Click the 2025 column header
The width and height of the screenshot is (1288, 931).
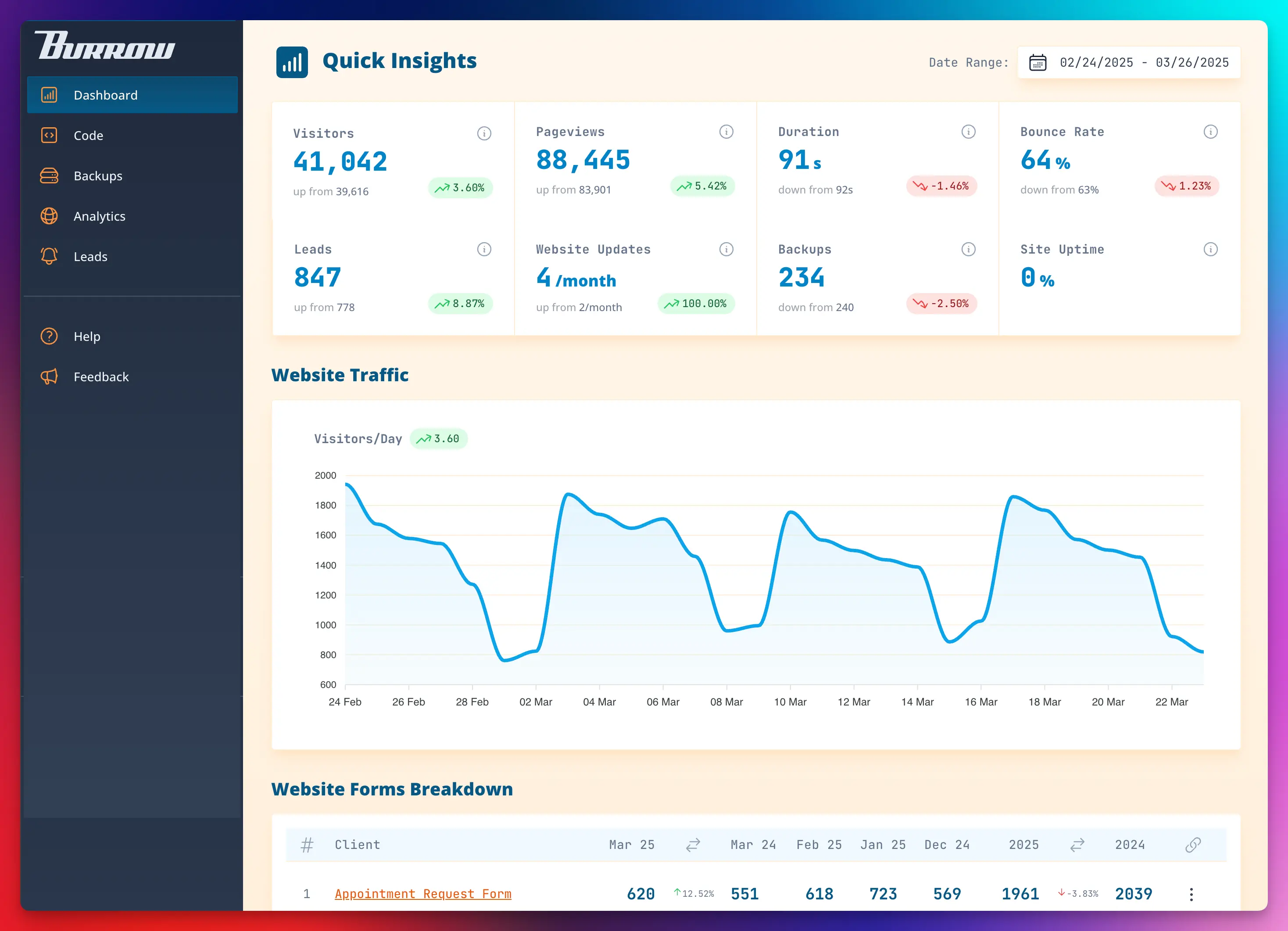[1024, 845]
